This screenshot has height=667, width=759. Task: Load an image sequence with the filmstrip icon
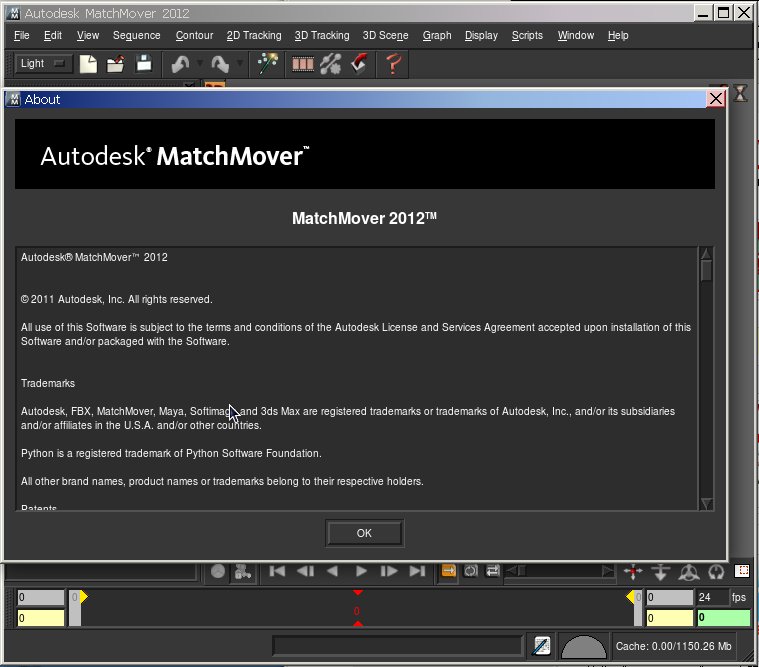pyautogui.click(x=303, y=64)
